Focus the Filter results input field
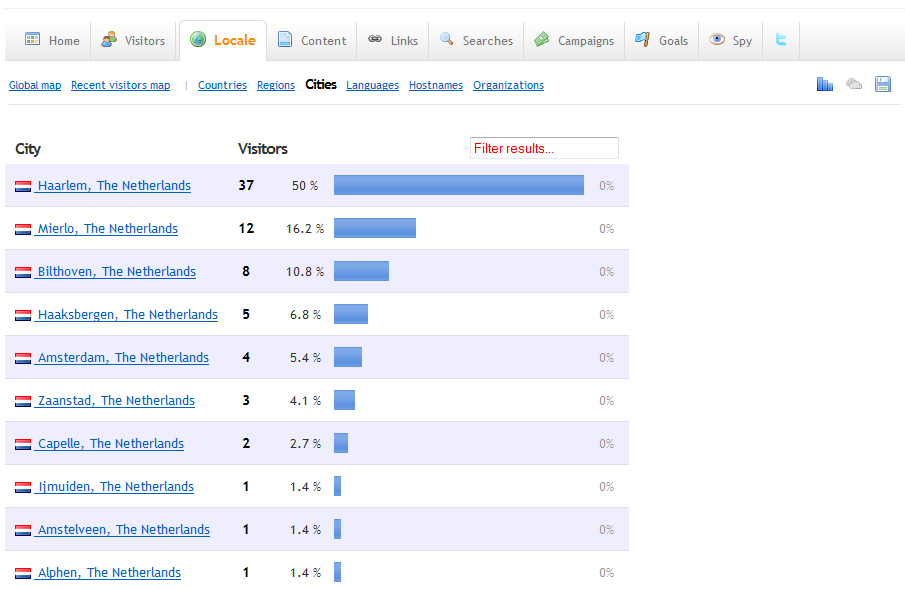 point(544,148)
